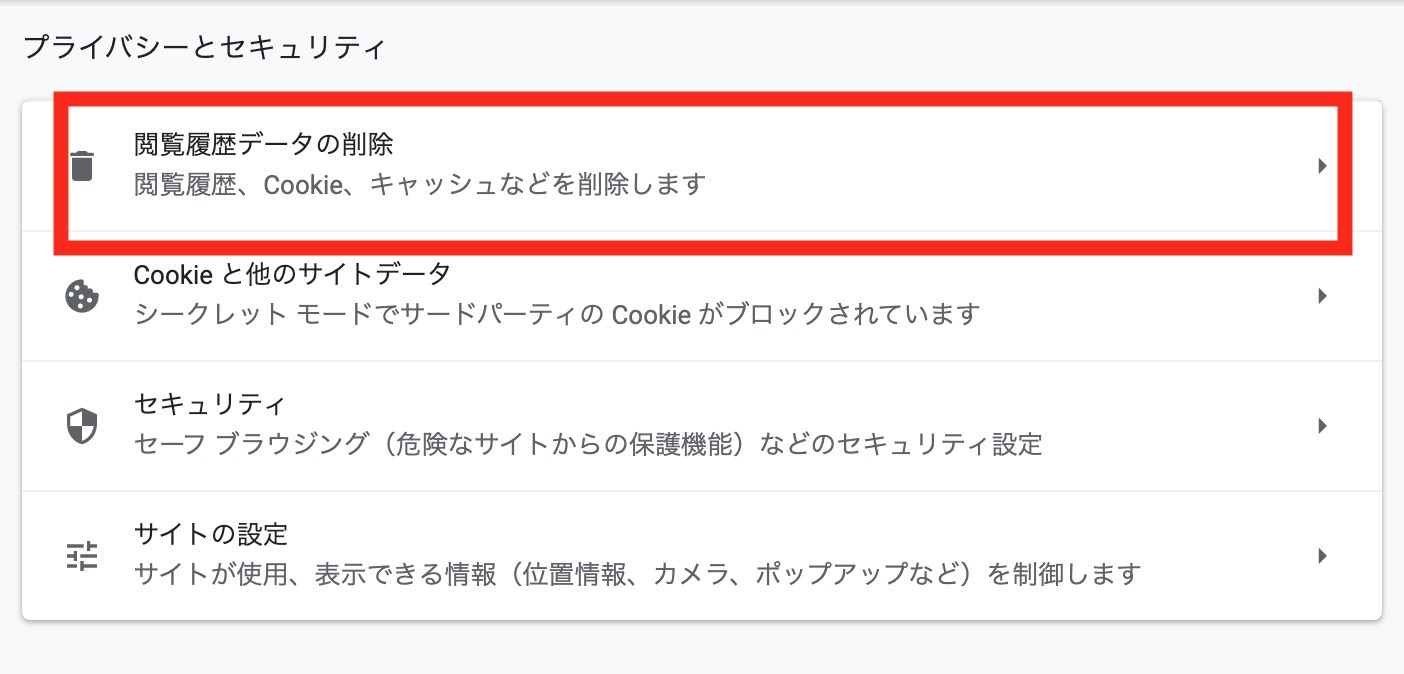This screenshot has width=1404, height=674.
Task: Click the サイトが使用、表示できる情報 description text
Action: tap(637, 575)
